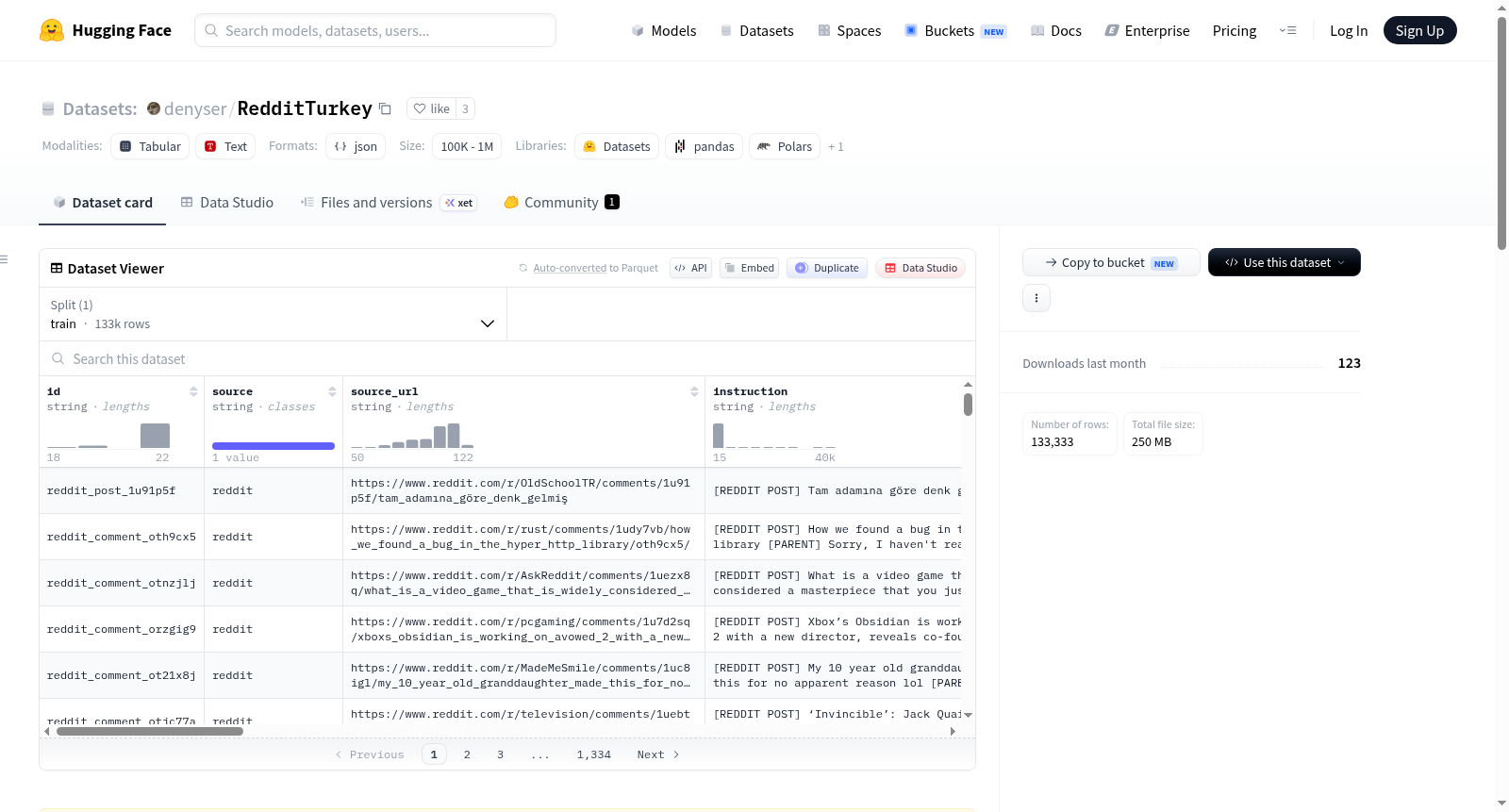This screenshot has height=812, width=1509.
Task: Sort the id column
Action: (193, 391)
